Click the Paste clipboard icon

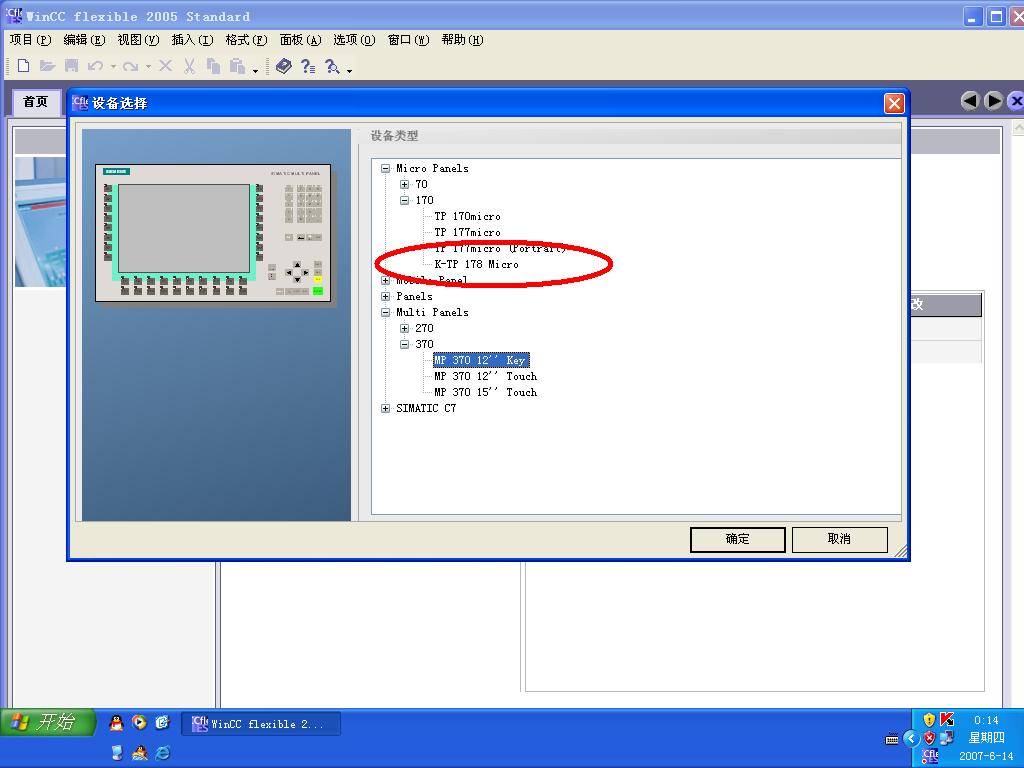(x=237, y=66)
